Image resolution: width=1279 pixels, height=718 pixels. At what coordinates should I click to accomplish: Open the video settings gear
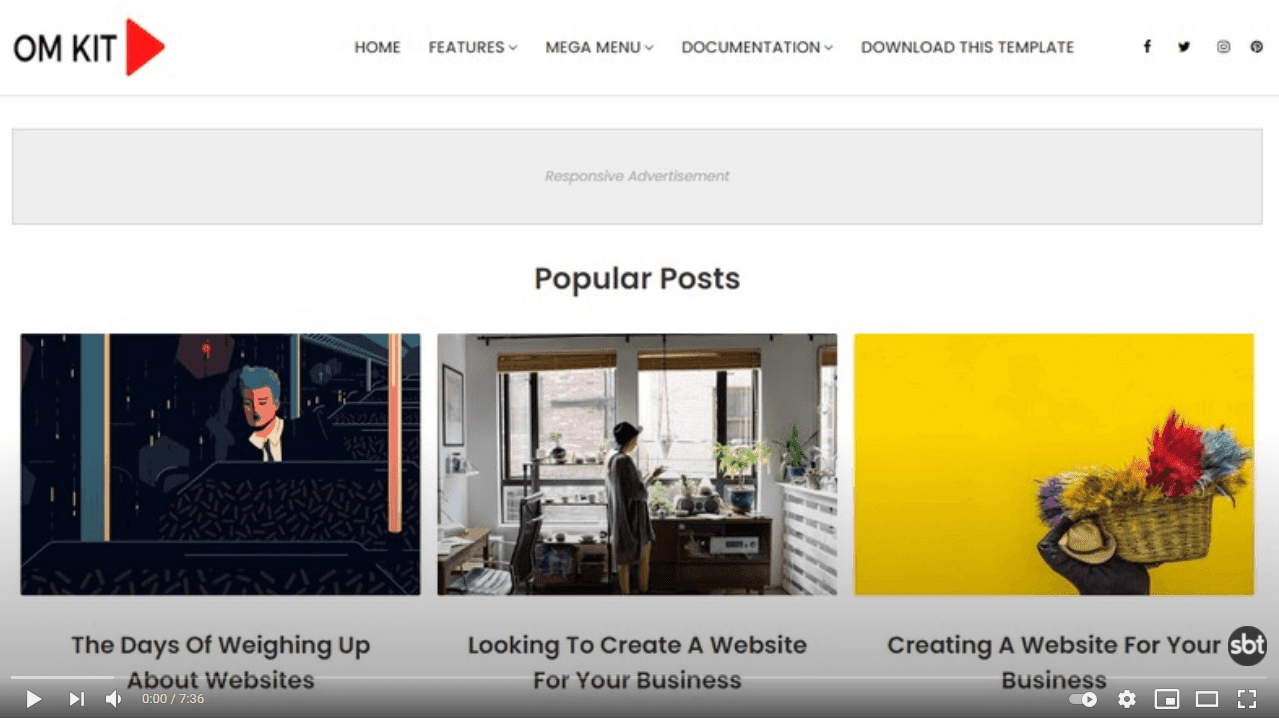point(1127,699)
